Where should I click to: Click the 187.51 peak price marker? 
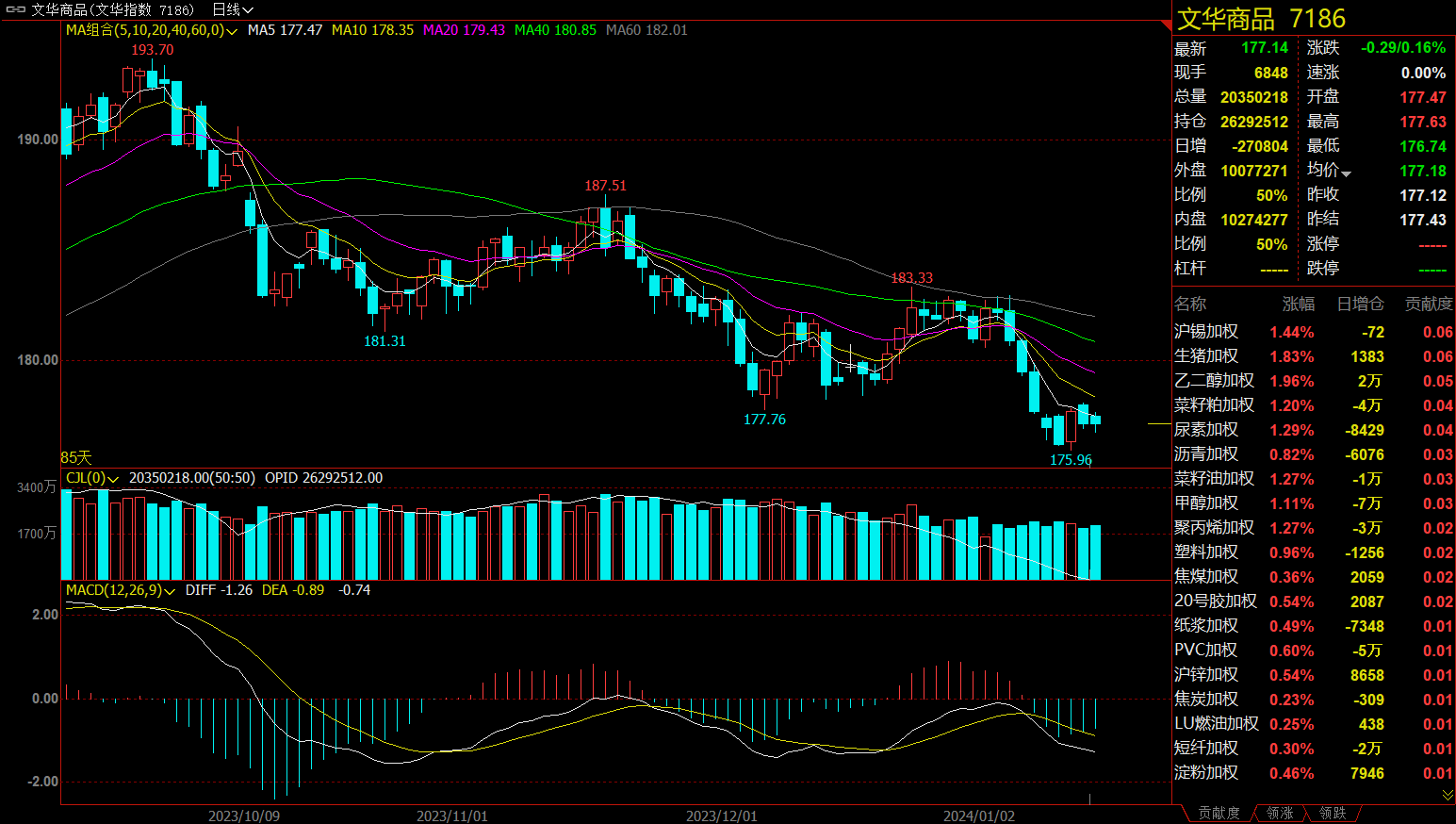[605, 186]
